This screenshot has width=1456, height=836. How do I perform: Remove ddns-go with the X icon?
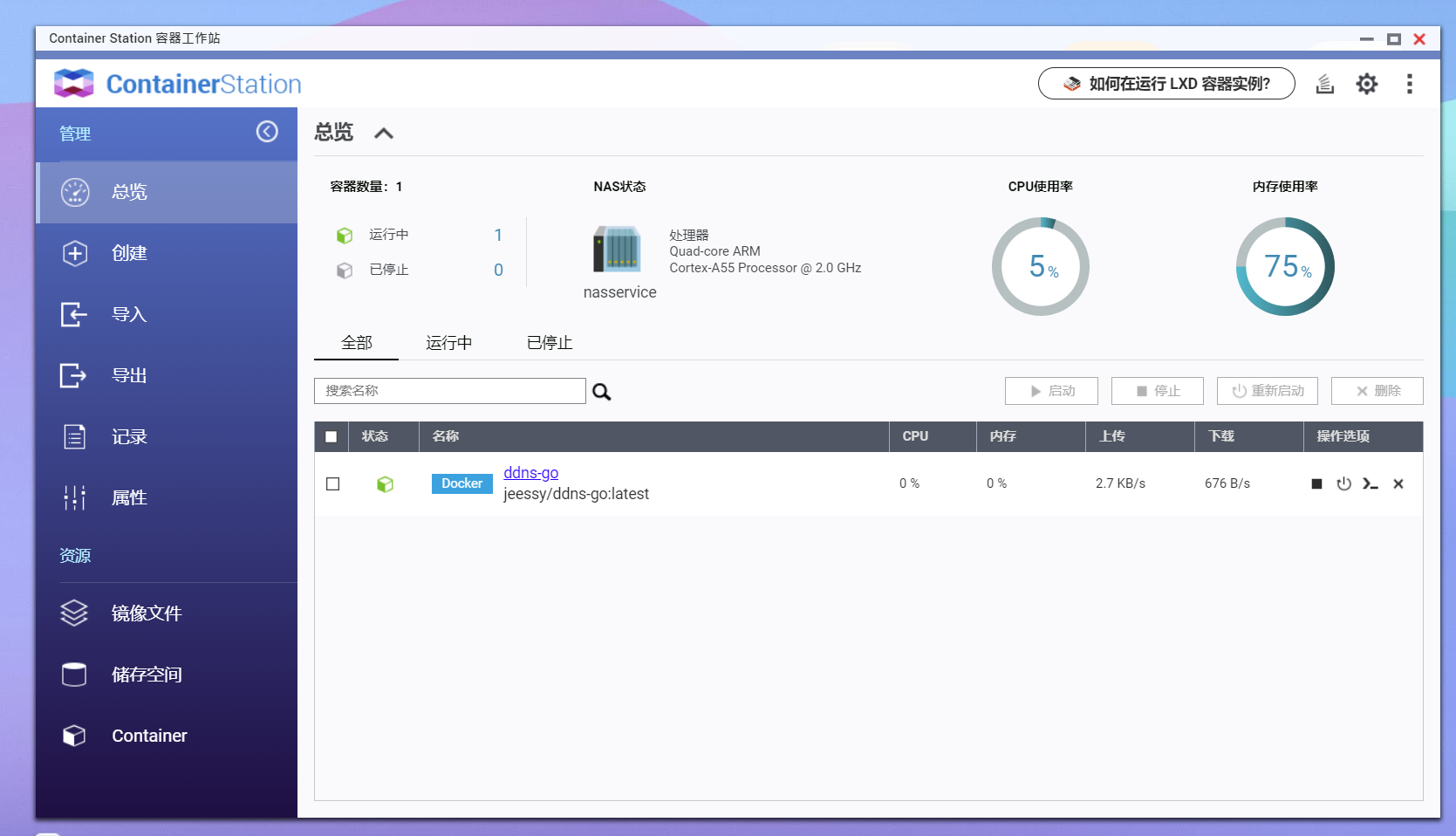click(x=1398, y=483)
